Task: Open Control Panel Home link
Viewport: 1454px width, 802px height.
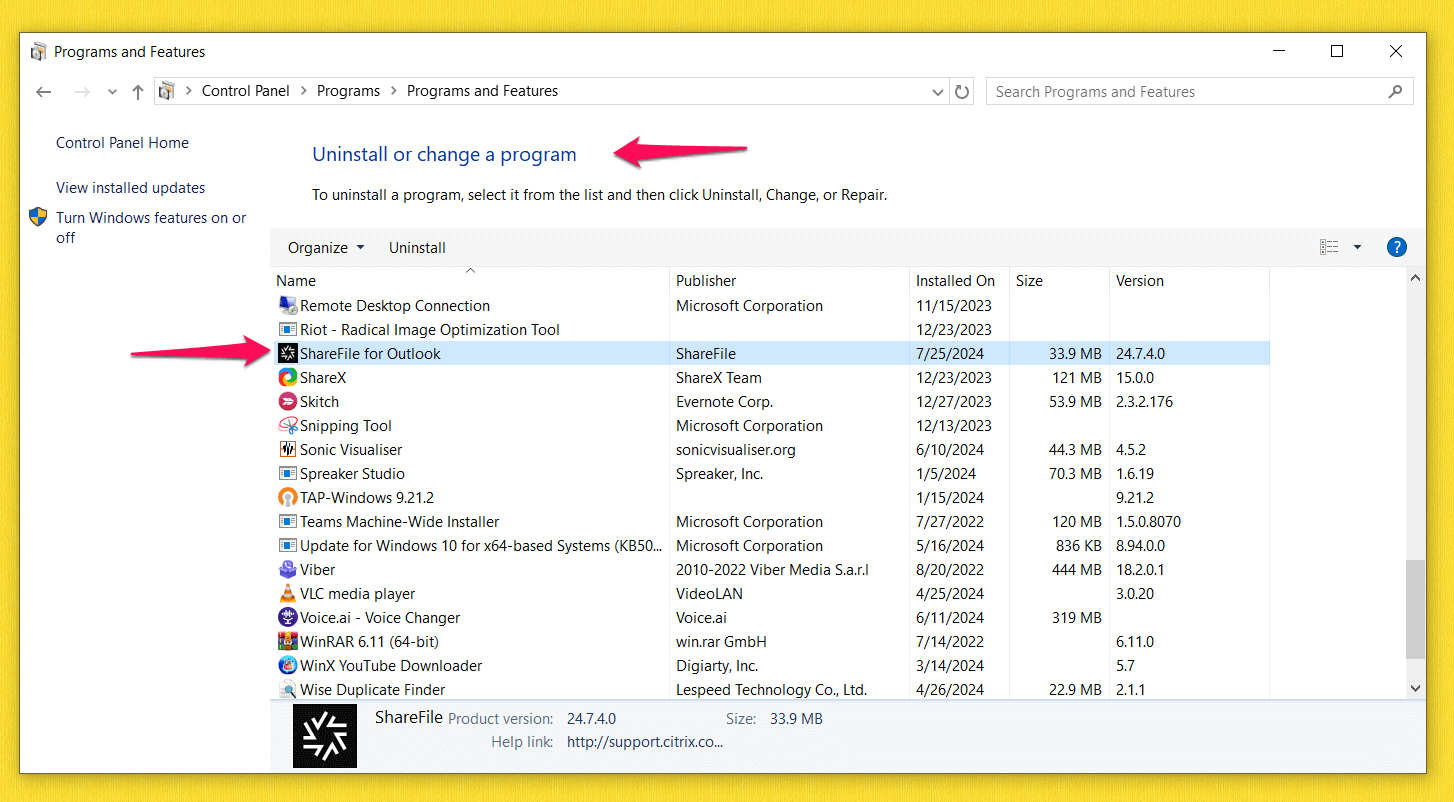Action: pyautogui.click(x=122, y=143)
